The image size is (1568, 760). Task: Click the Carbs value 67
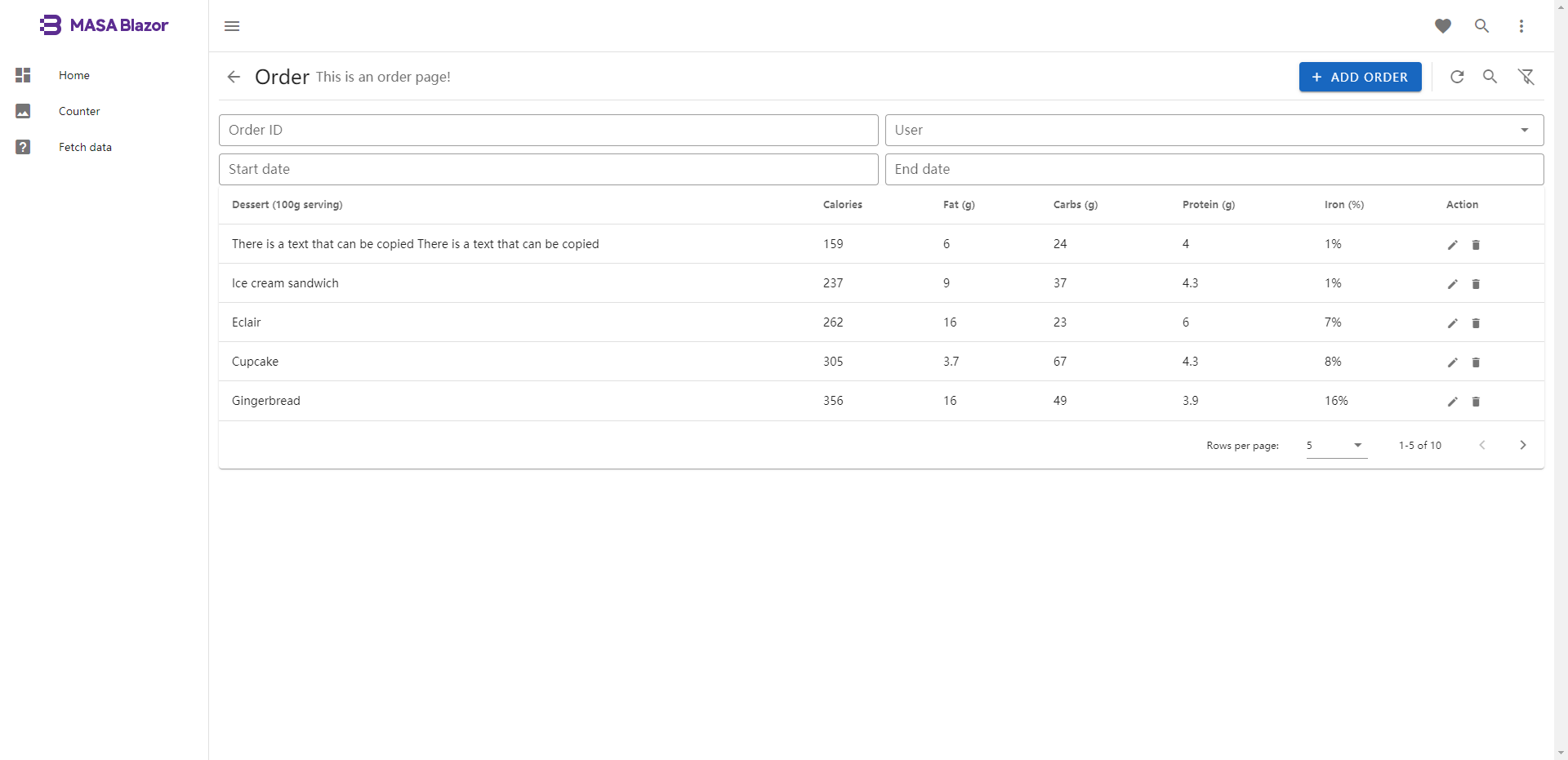coord(1060,362)
